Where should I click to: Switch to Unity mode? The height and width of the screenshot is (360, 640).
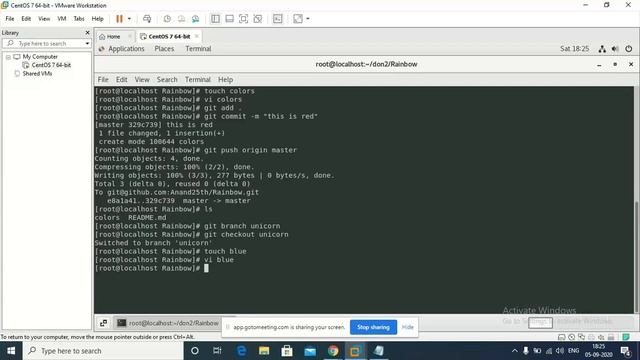[x=258, y=19]
